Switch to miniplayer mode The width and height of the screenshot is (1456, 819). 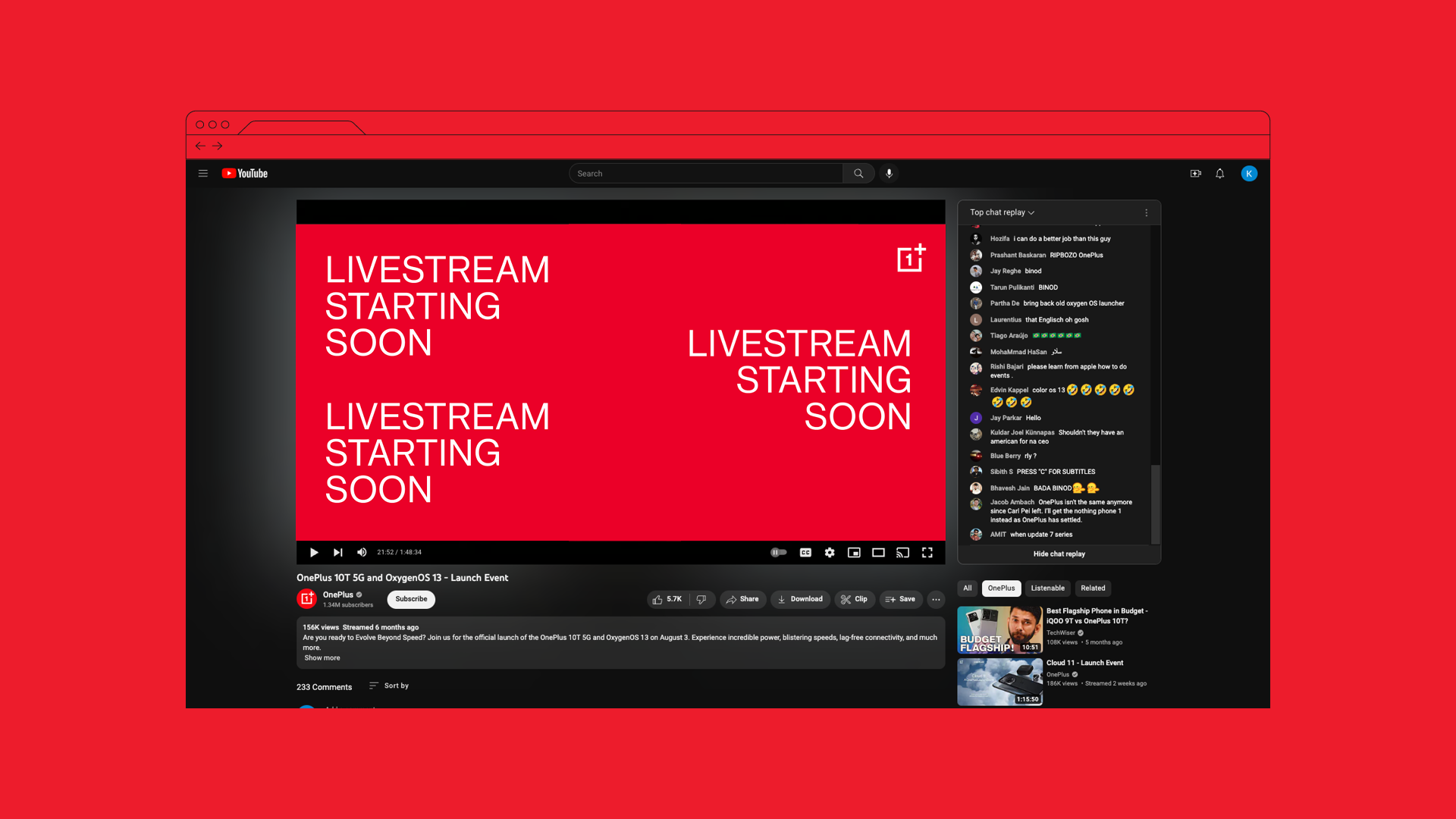pyautogui.click(x=854, y=553)
